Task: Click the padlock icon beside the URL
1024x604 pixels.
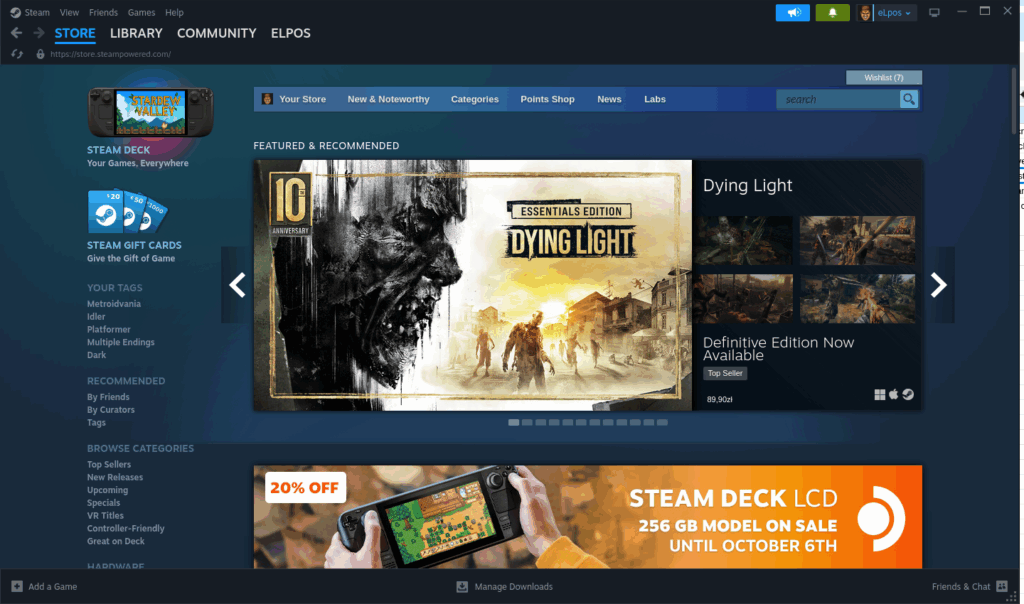Action: pos(40,54)
